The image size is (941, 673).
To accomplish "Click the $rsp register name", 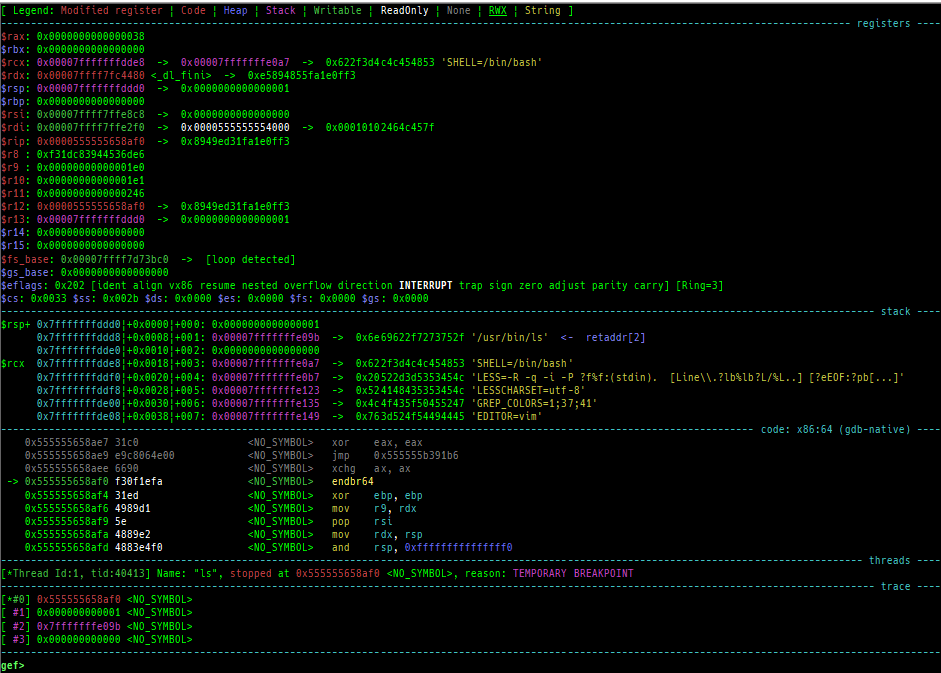I will point(12,88).
